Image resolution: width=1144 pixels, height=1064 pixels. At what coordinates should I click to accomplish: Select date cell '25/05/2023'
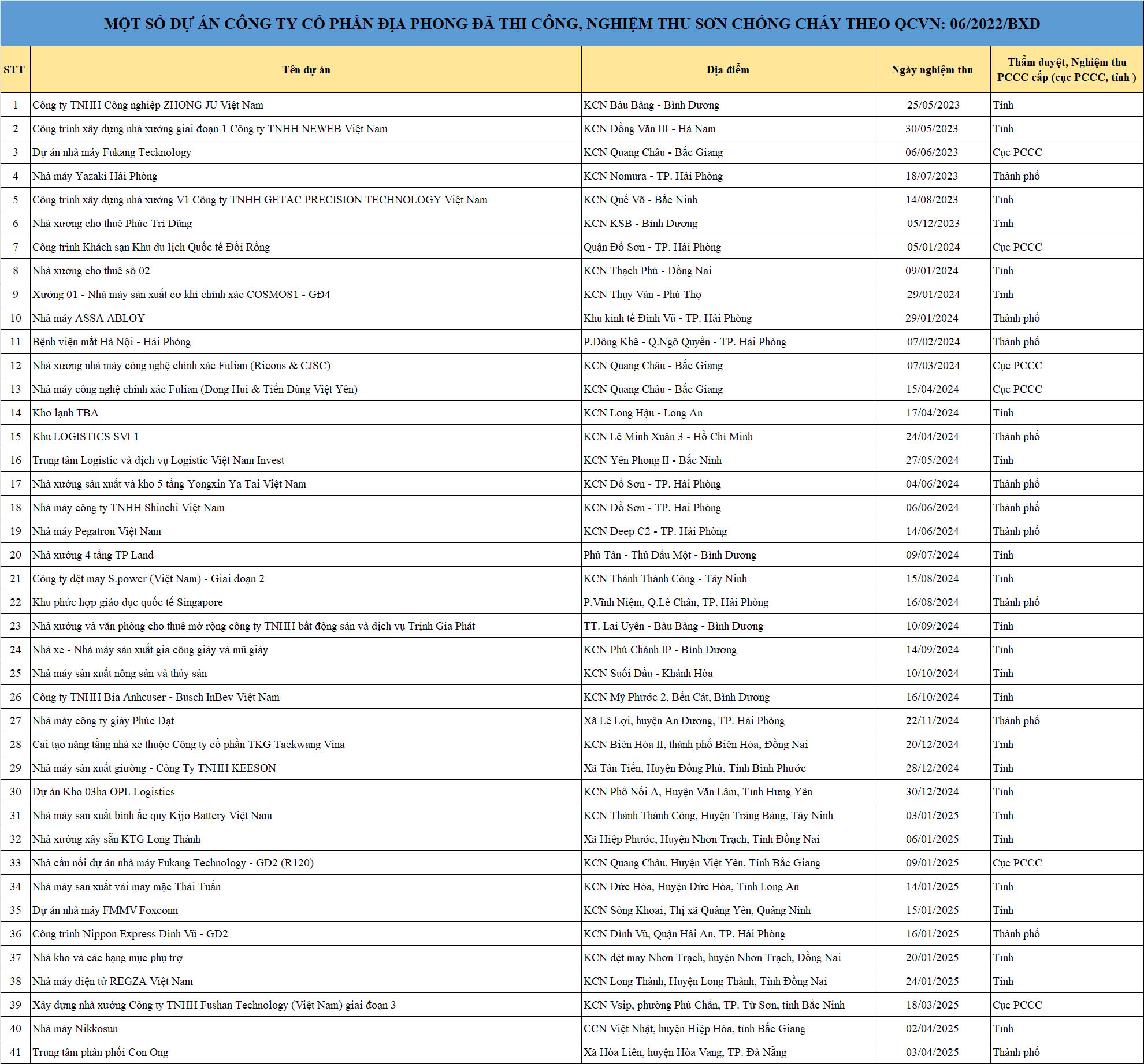(933, 105)
